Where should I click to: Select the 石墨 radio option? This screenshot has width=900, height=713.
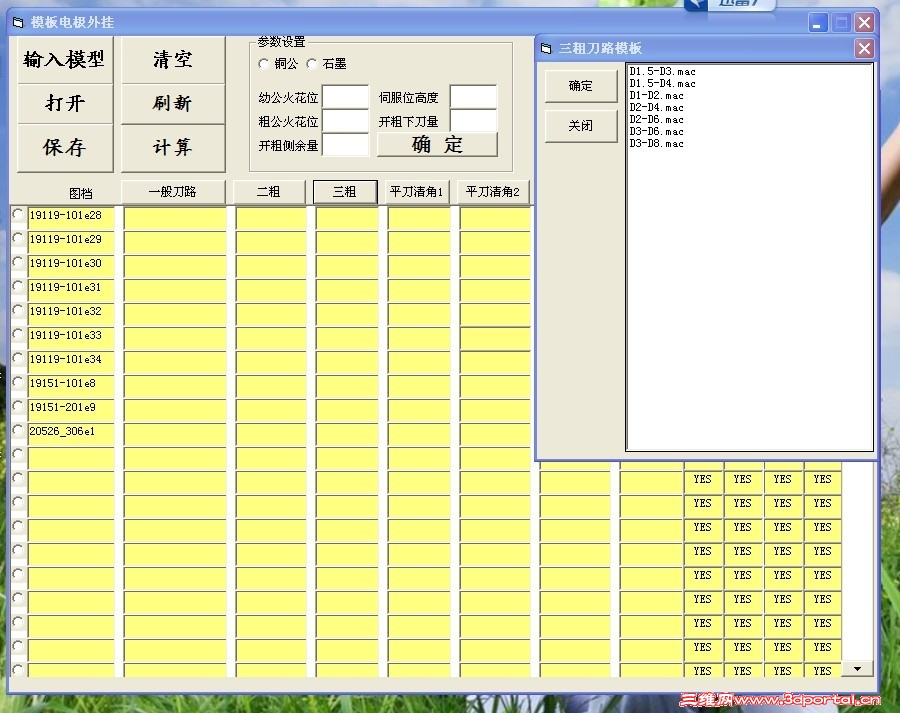click(x=312, y=64)
